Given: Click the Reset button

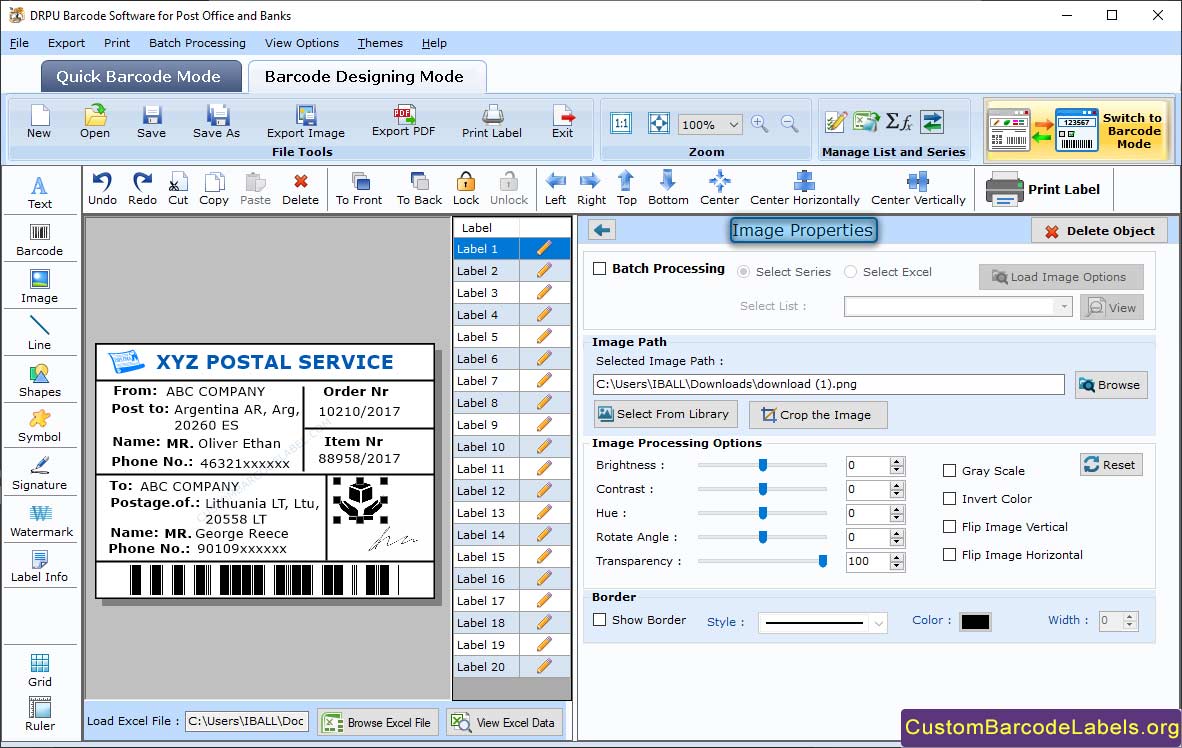Looking at the screenshot, I should 1110,464.
